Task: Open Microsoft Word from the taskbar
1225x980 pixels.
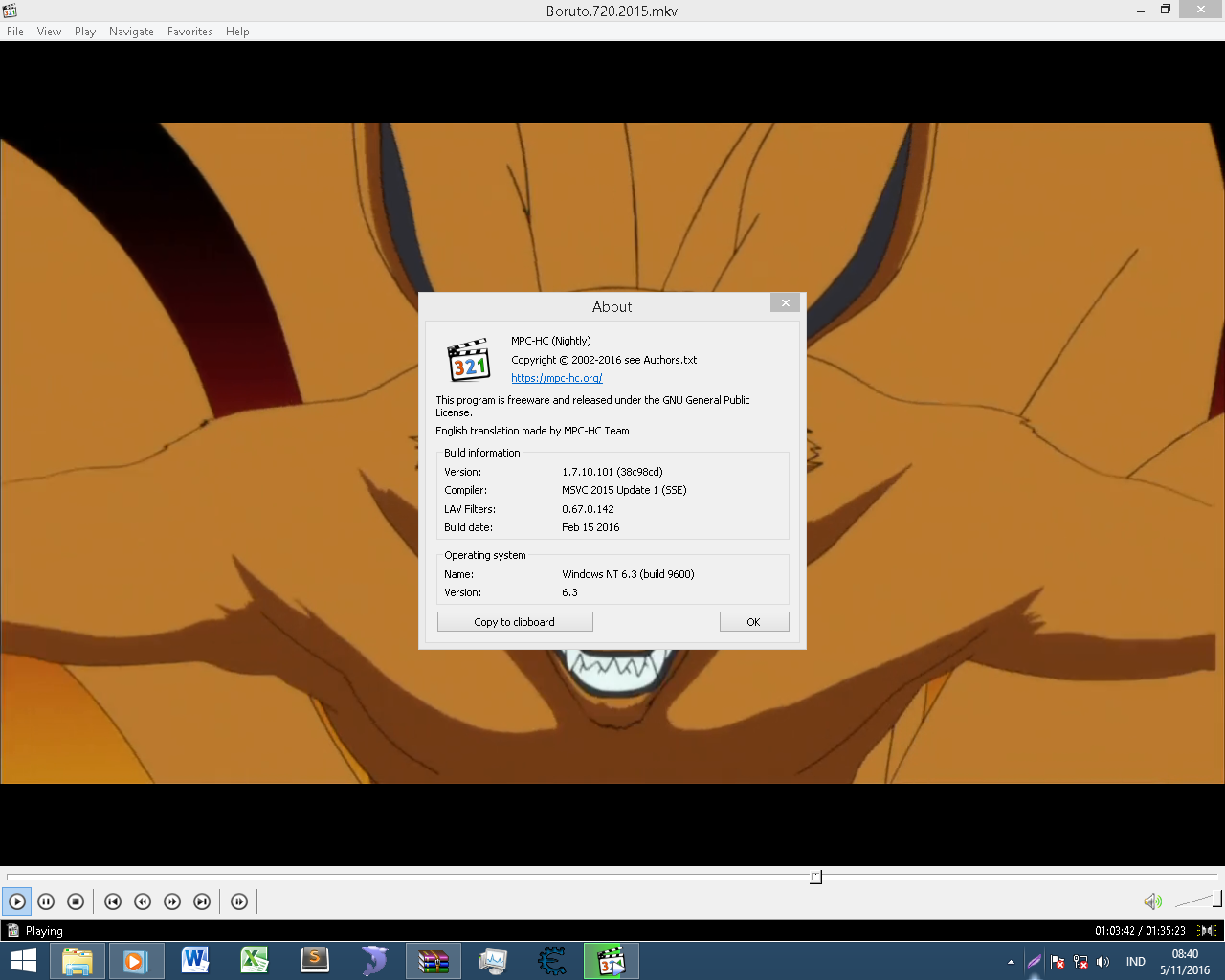Action: [x=195, y=961]
